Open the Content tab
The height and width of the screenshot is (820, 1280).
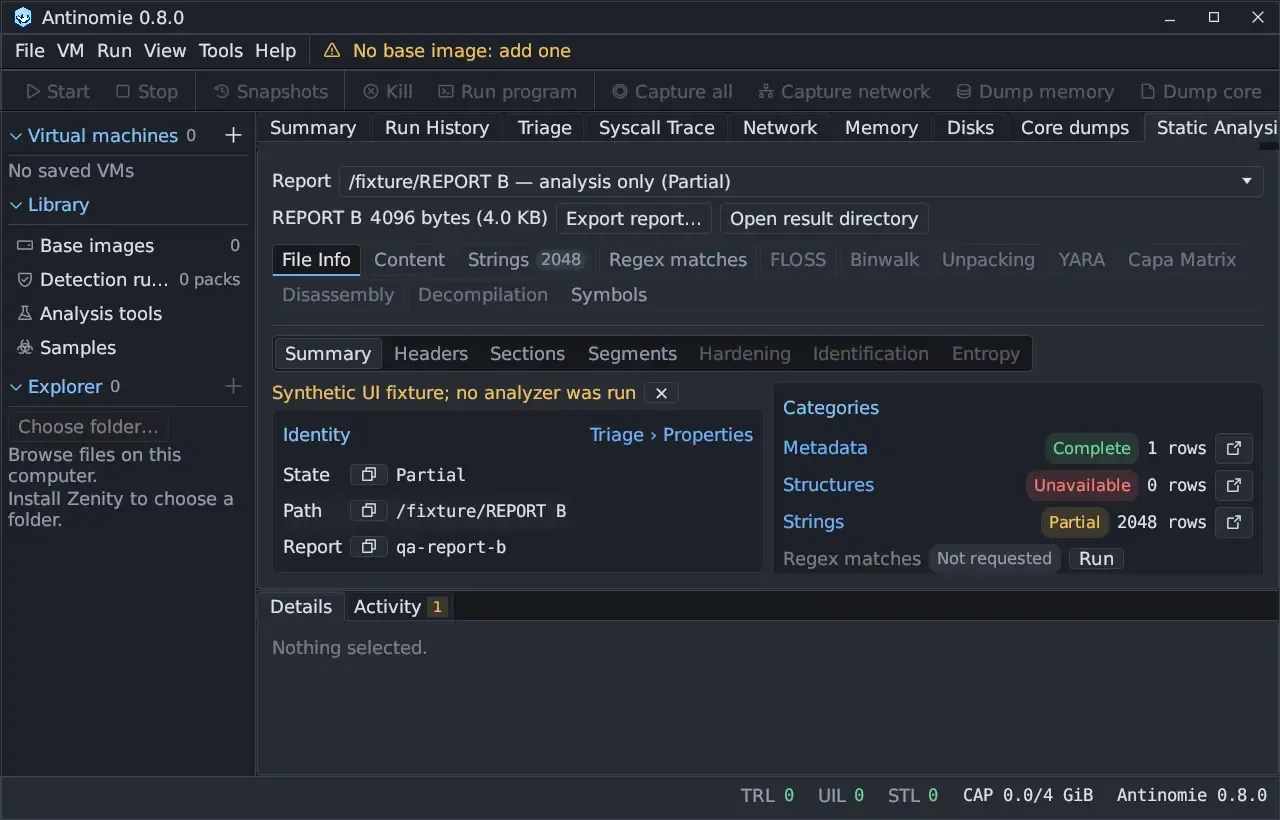[x=409, y=260]
